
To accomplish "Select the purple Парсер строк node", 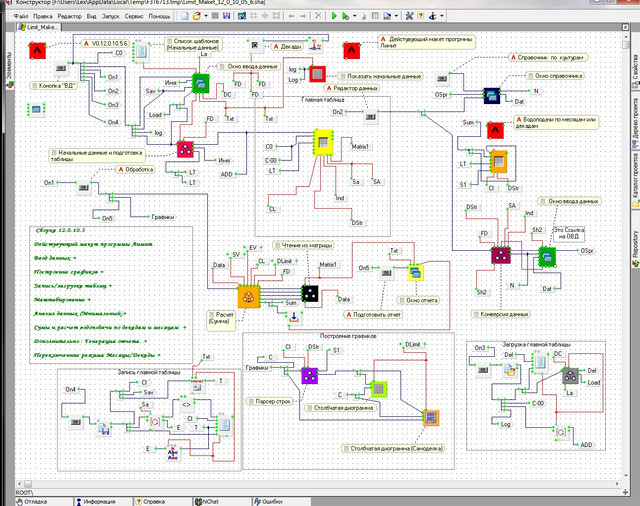I will 309,375.
